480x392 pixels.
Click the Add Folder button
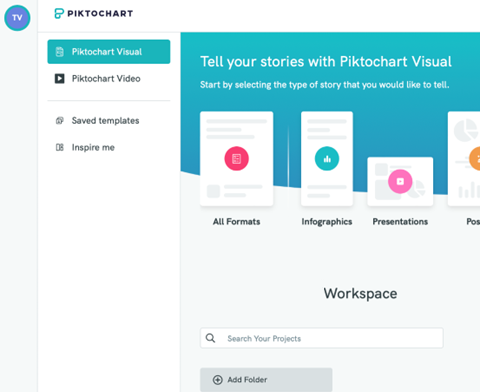click(266, 380)
